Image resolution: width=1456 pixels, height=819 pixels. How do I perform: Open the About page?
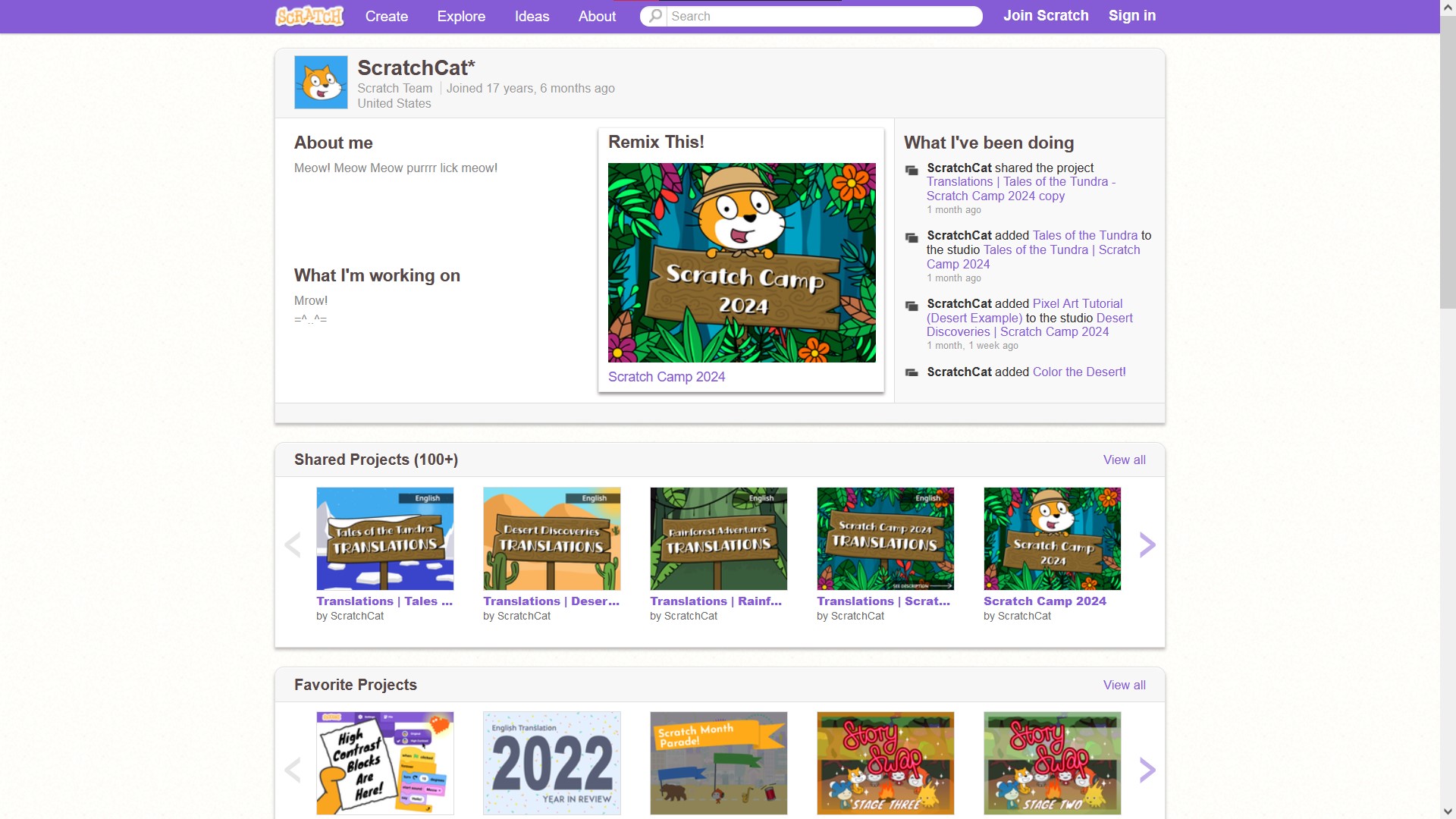(x=596, y=15)
